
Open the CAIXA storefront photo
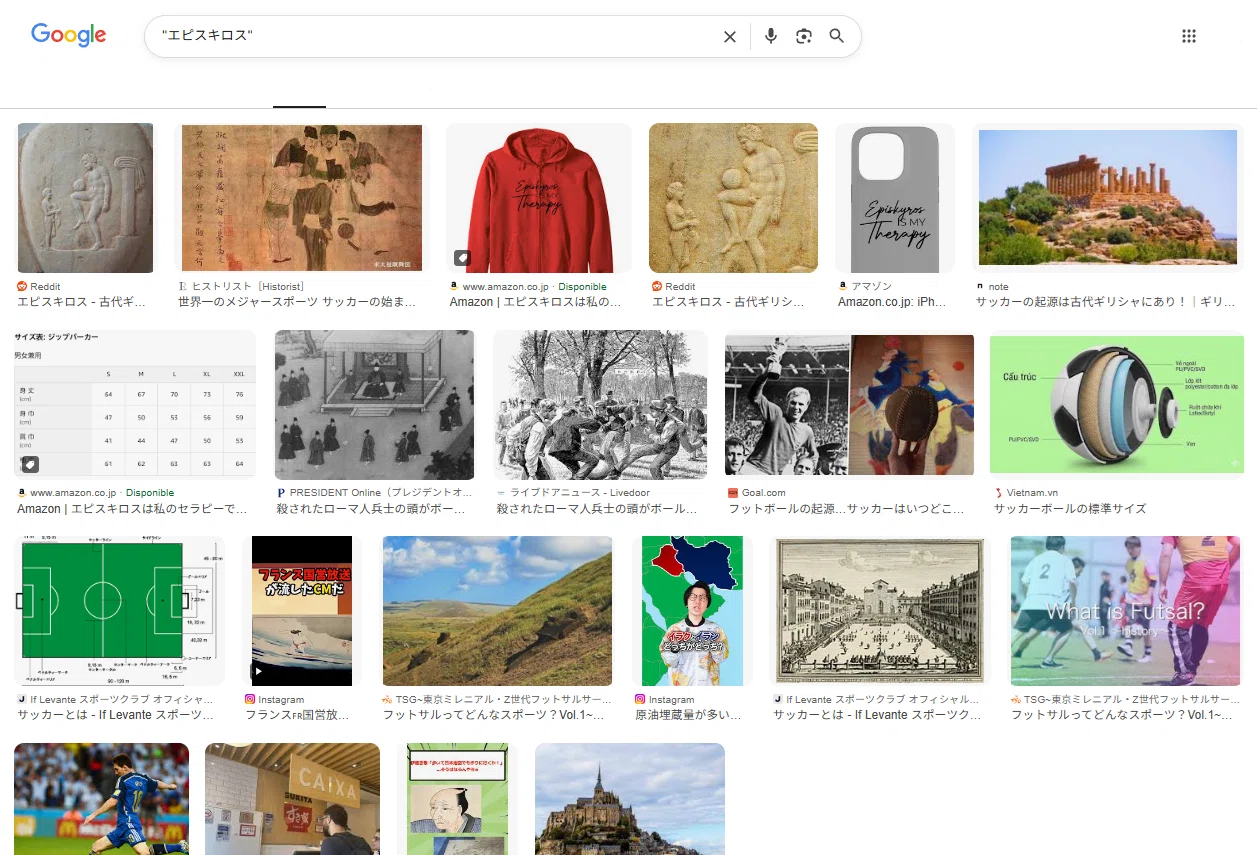coord(293,799)
